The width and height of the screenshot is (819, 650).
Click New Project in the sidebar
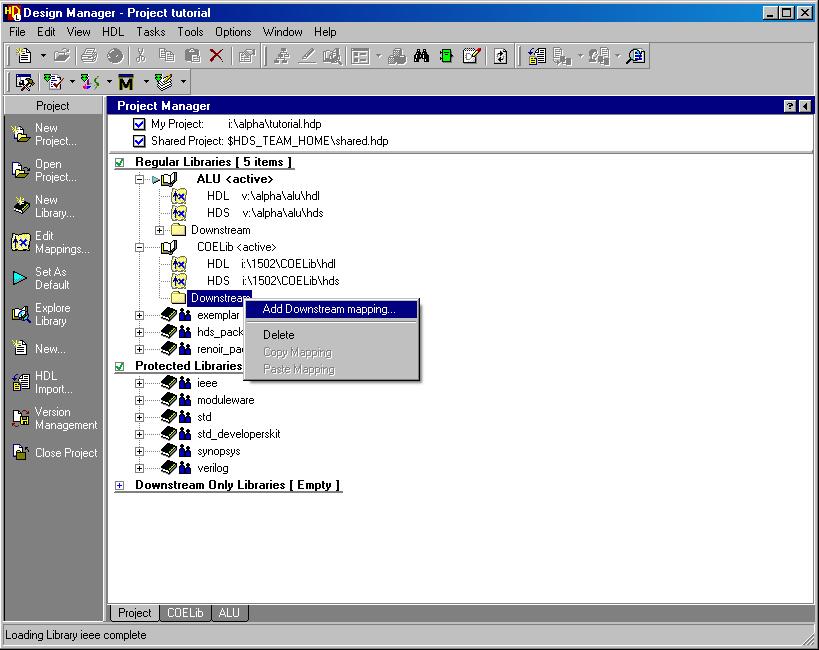44,134
